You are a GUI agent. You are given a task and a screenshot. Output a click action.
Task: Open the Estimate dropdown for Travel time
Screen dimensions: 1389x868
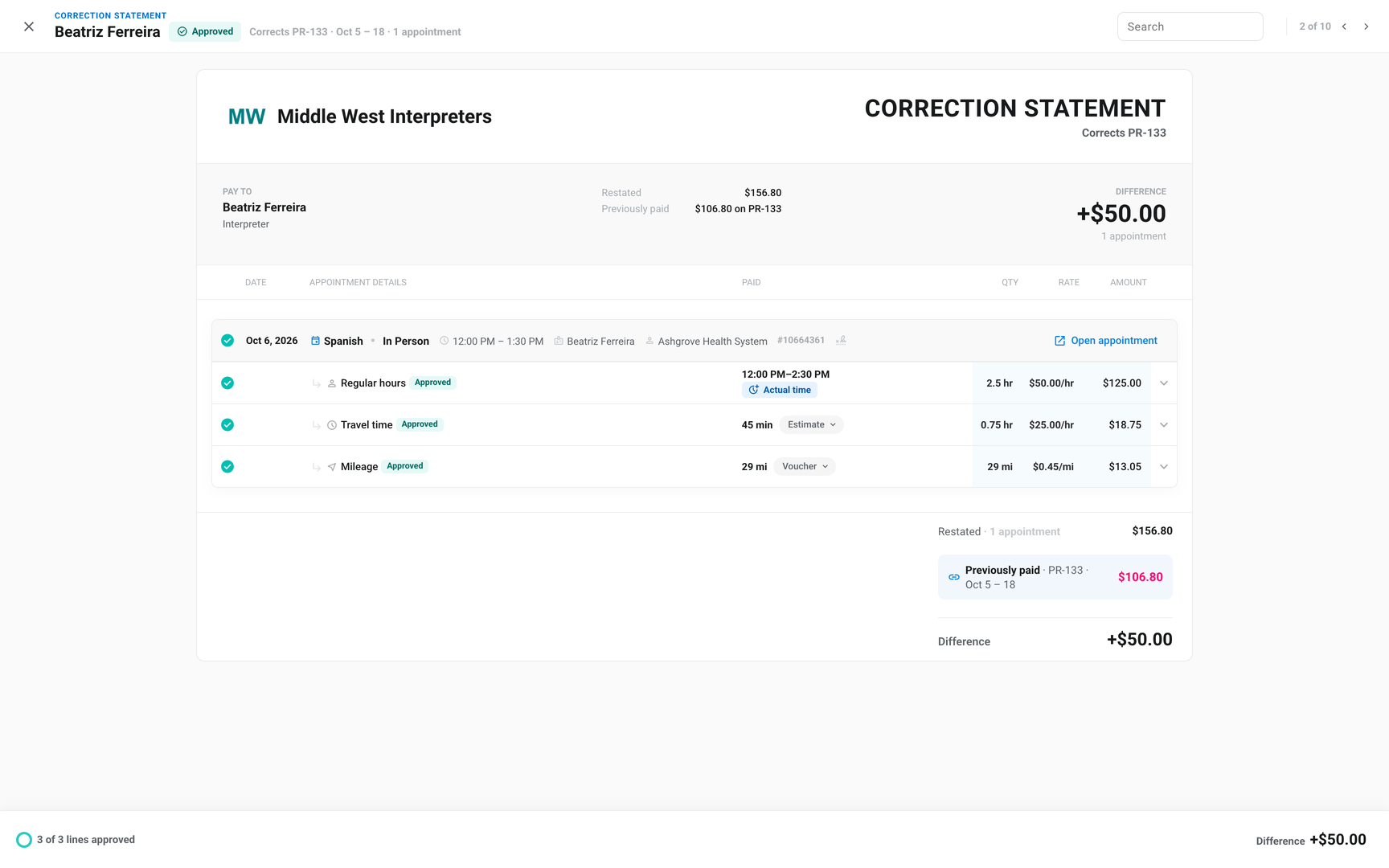(811, 424)
